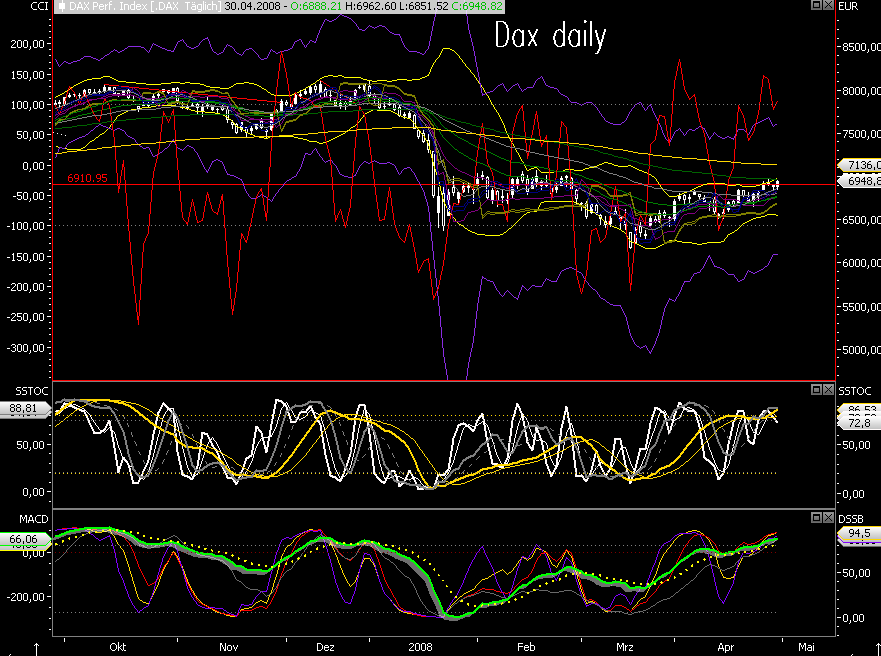Select the 'Dax daily' text annotation
The image size is (881, 656).
click(x=550, y=36)
